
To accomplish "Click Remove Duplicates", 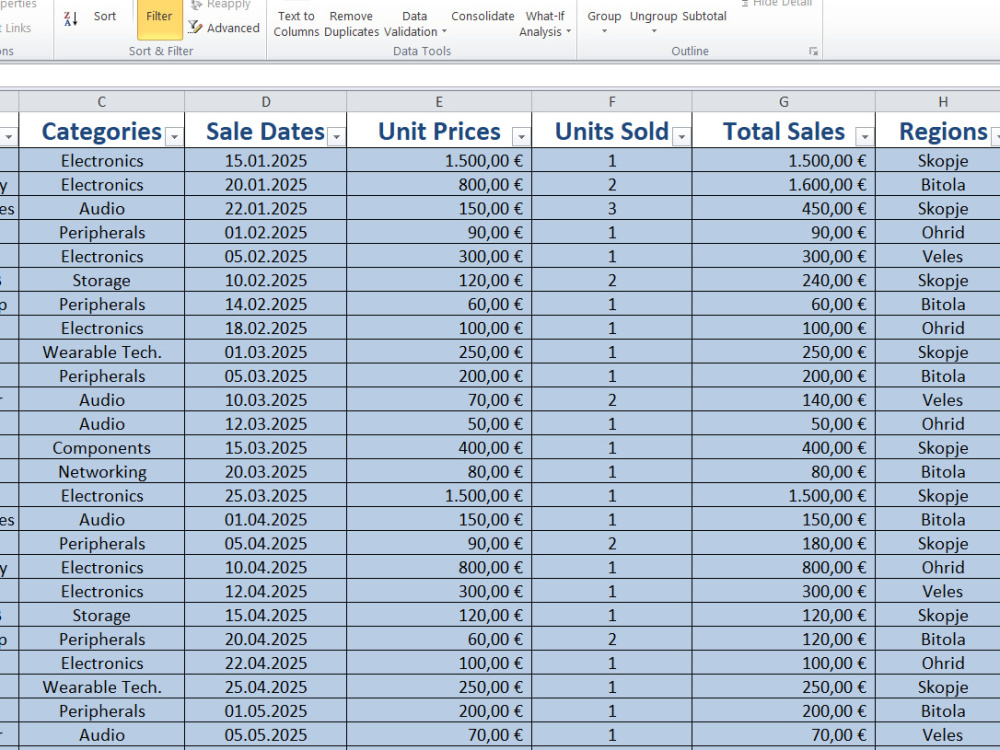I will coord(351,24).
